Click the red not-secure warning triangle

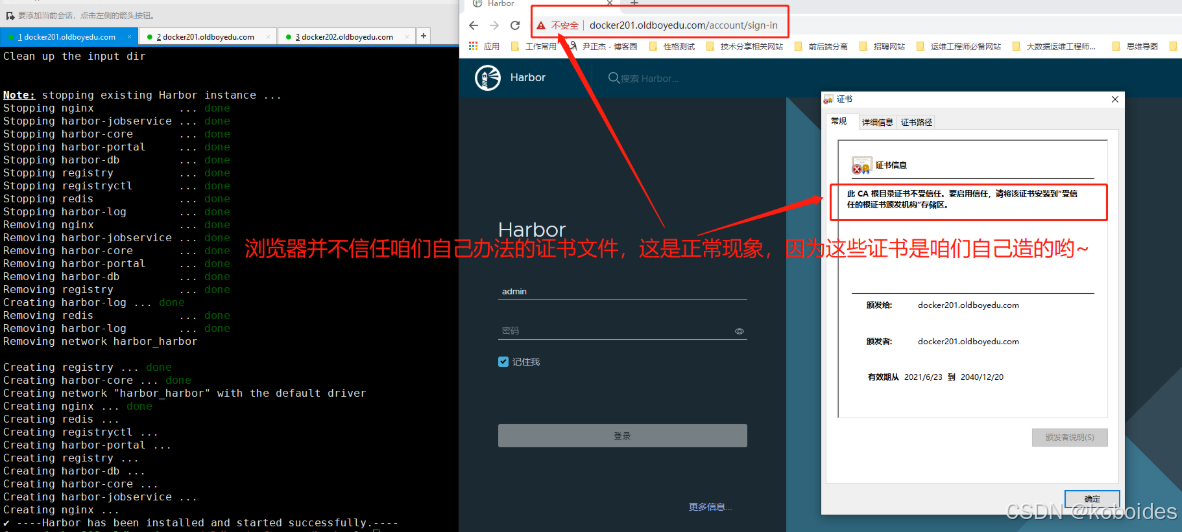point(540,26)
